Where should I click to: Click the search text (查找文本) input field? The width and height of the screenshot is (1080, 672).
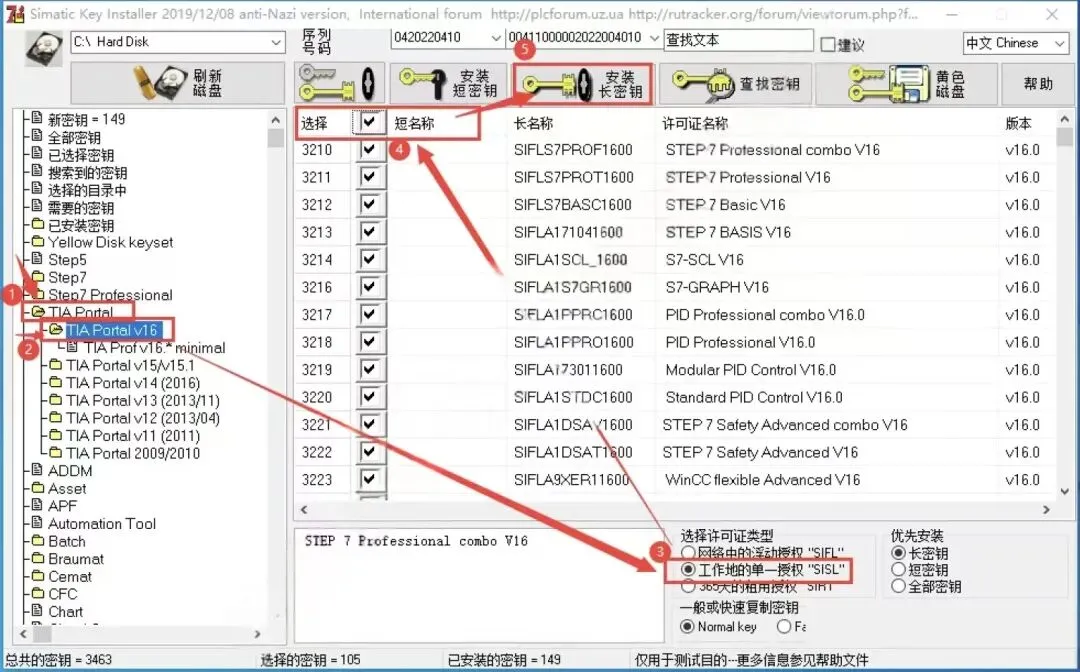click(x=738, y=40)
